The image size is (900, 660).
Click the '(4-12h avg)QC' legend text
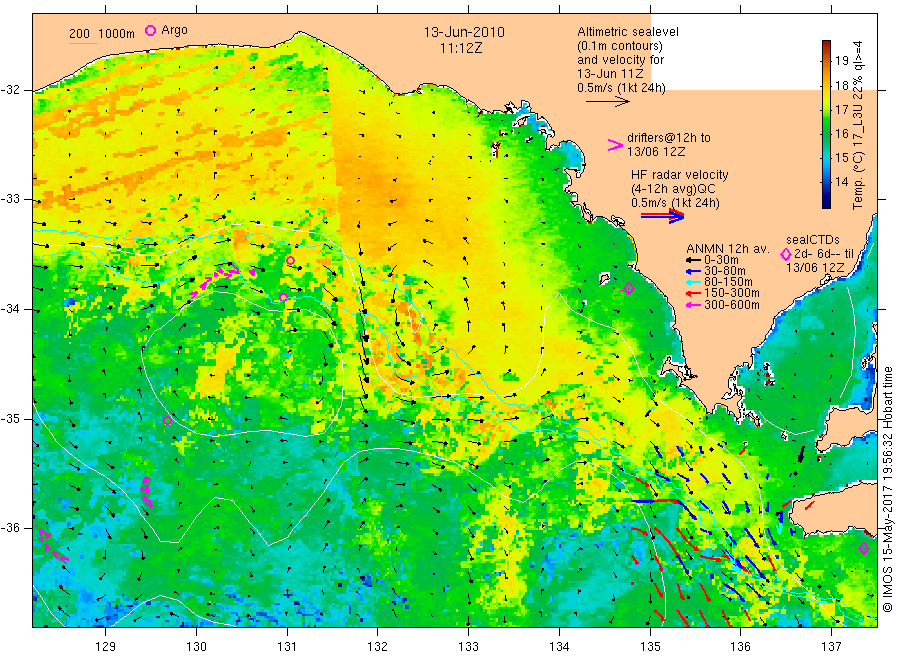[673, 189]
